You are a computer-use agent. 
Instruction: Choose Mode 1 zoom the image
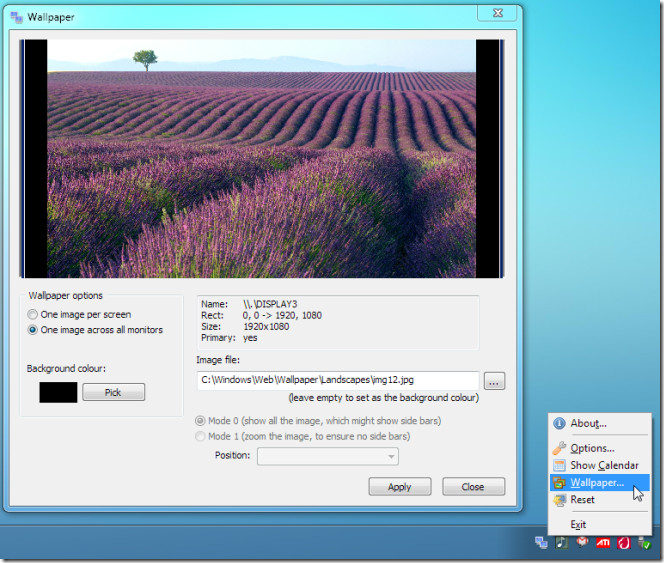[302, 436]
